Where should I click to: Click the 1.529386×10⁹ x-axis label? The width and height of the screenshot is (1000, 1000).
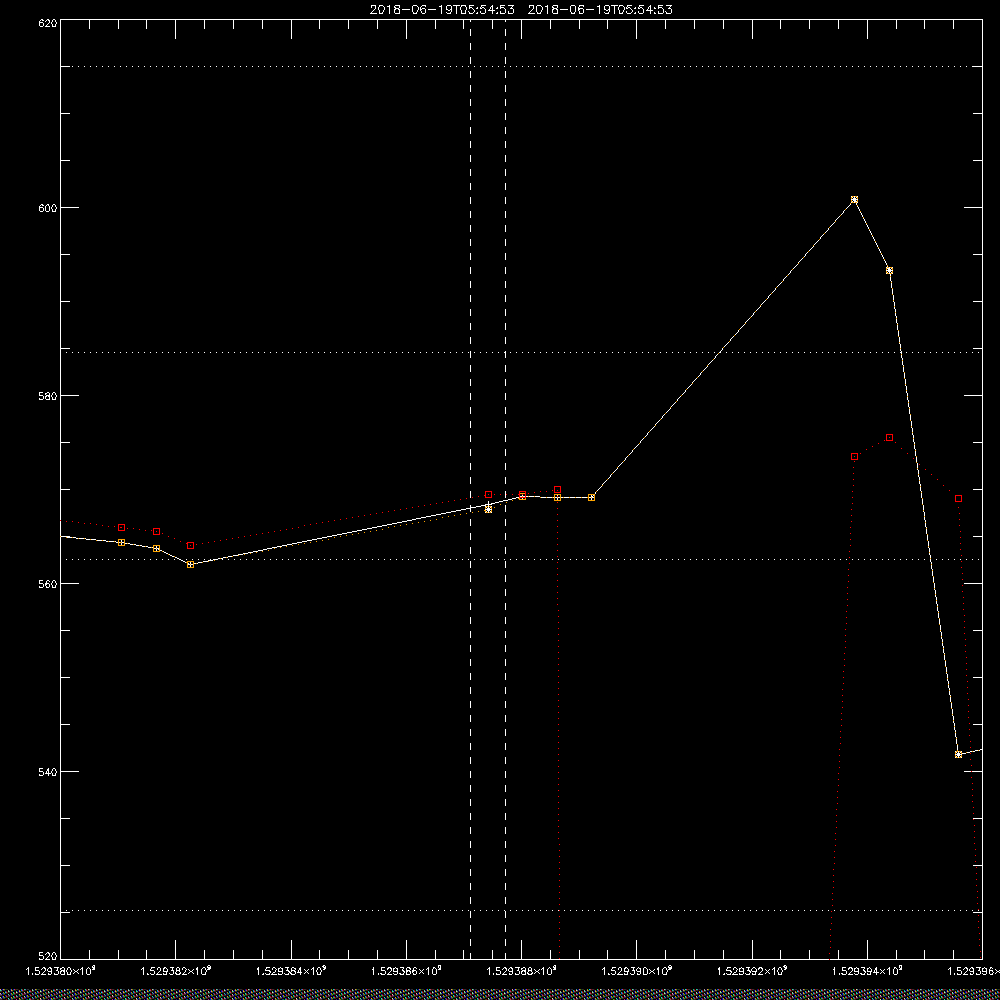(x=407, y=971)
